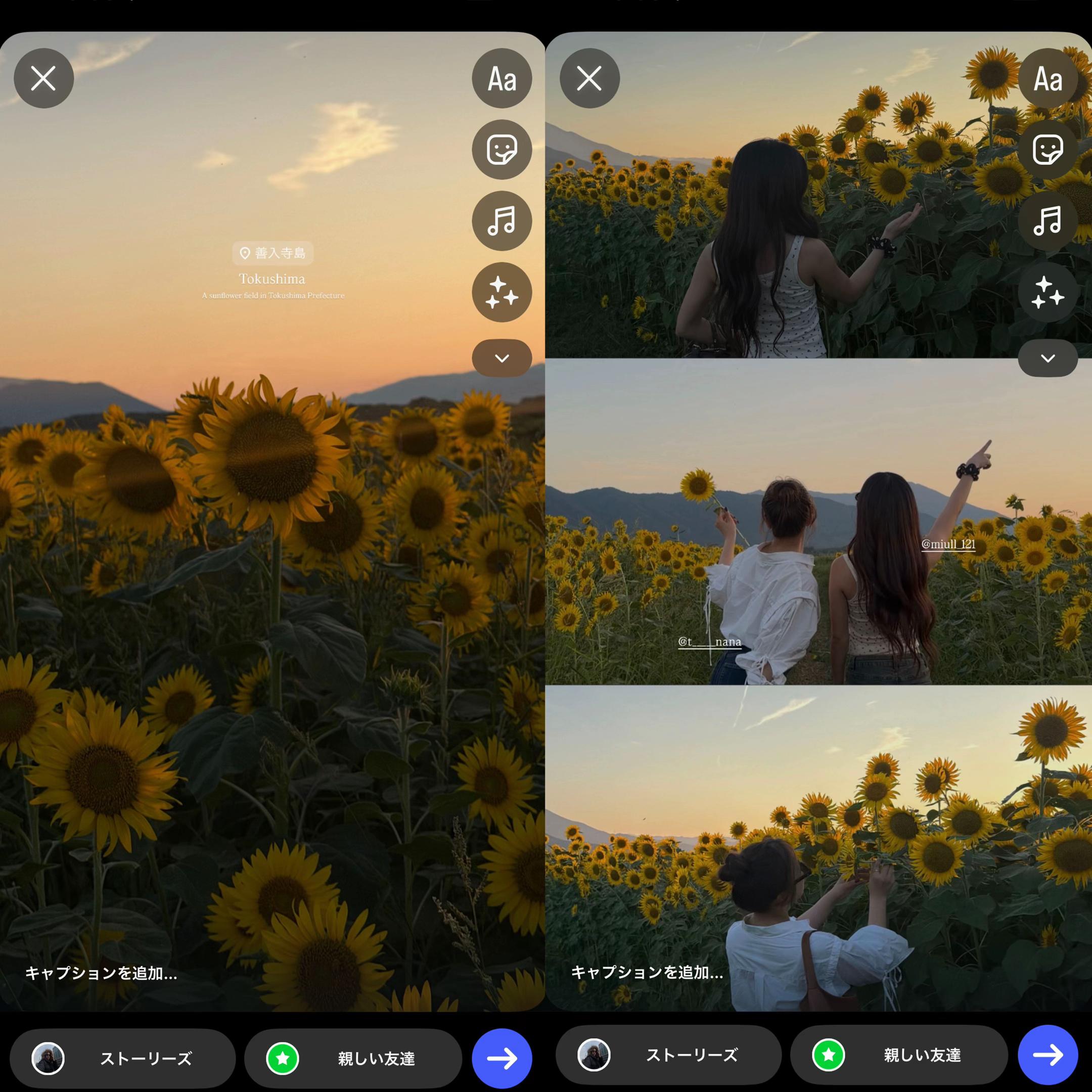Tap blue arrow send button on left

502,1058
